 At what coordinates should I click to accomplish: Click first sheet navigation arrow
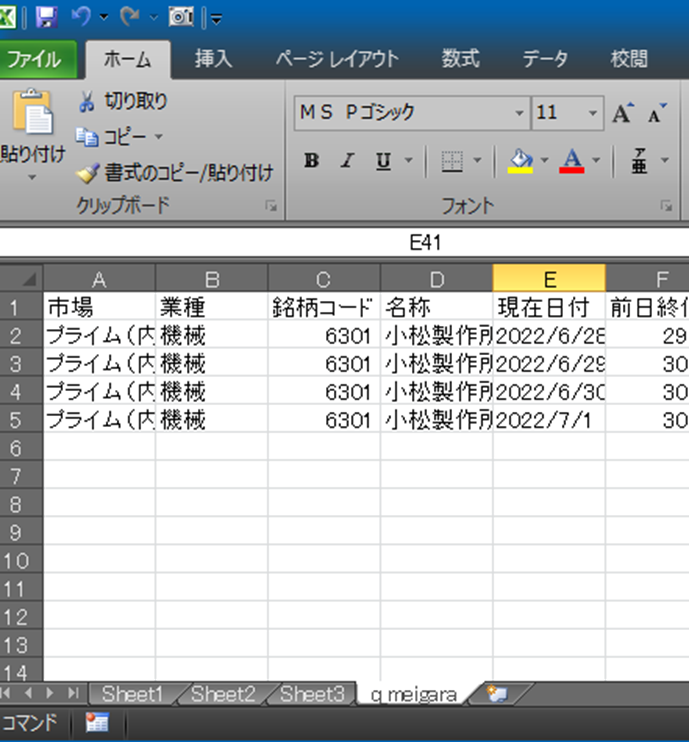click(6, 694)
